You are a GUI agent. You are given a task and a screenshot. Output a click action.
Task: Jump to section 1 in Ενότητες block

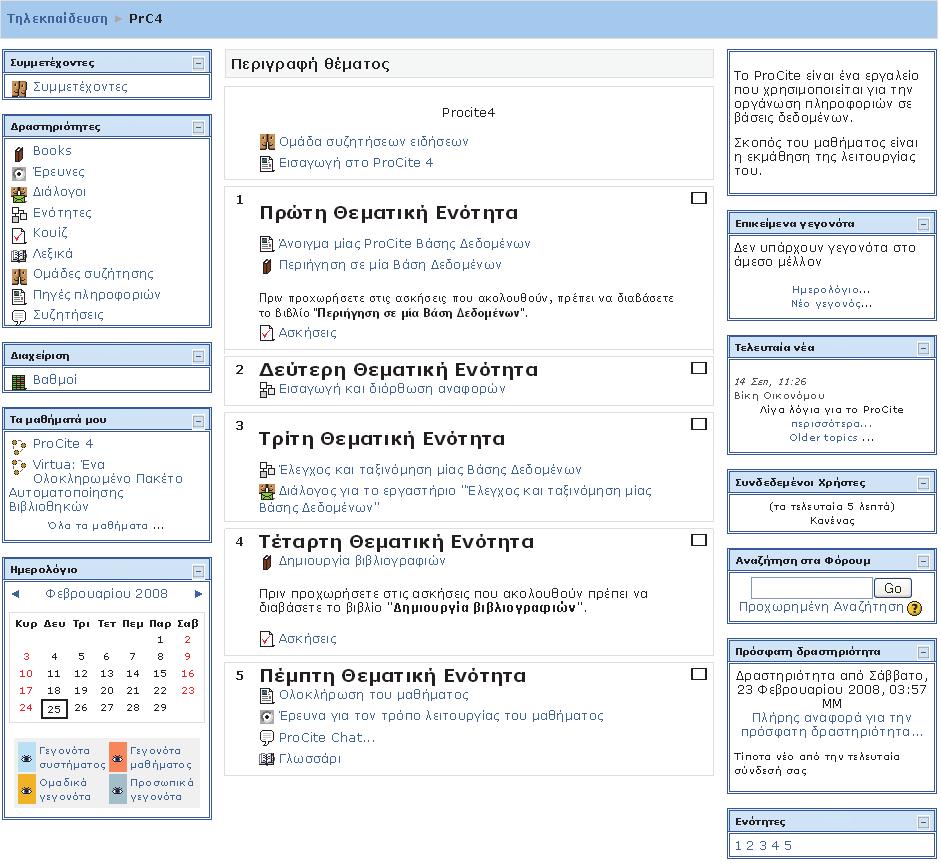tap(738, 846)
